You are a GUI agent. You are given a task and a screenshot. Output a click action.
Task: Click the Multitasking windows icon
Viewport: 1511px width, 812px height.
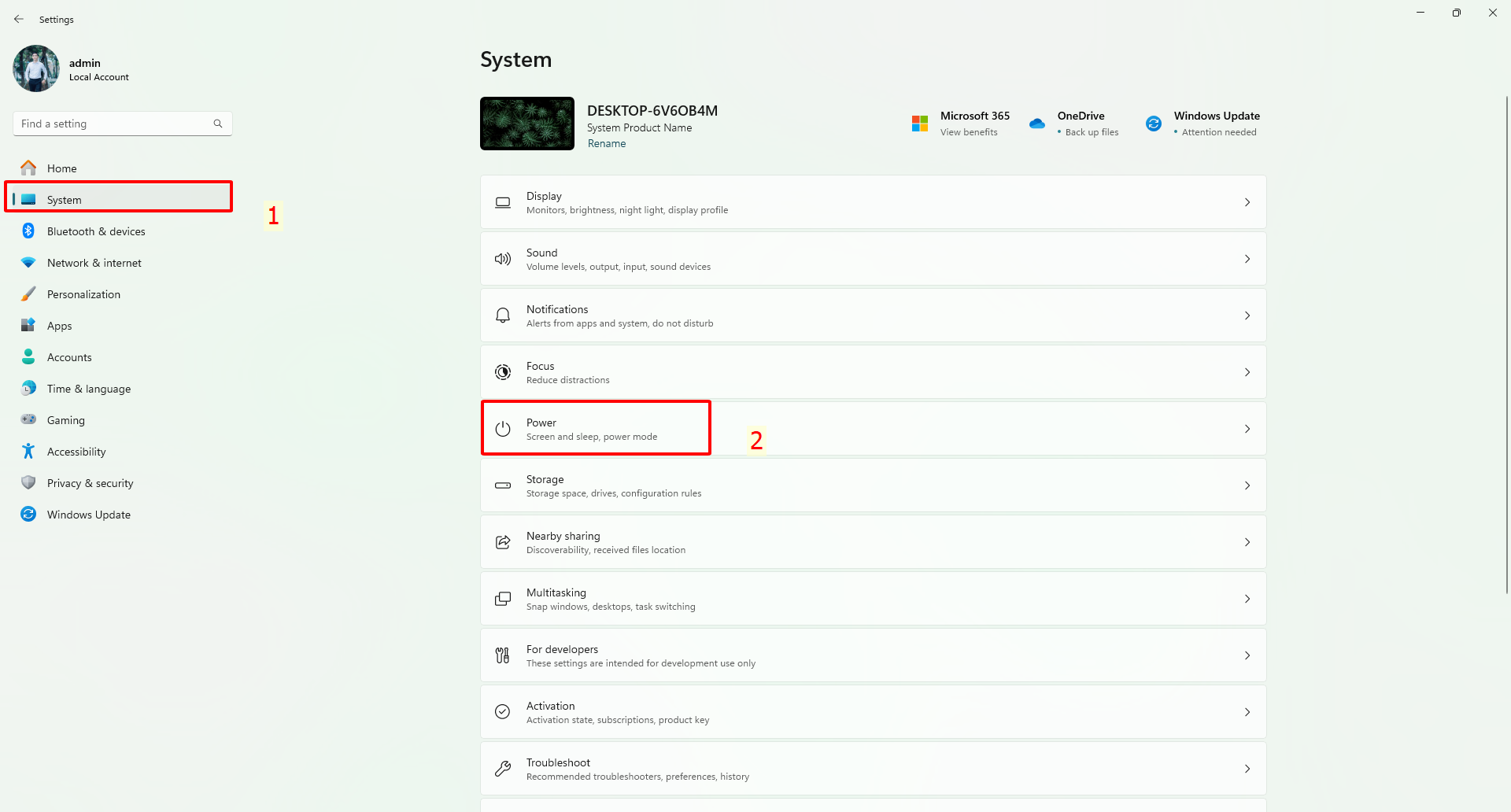pos(503,599)
